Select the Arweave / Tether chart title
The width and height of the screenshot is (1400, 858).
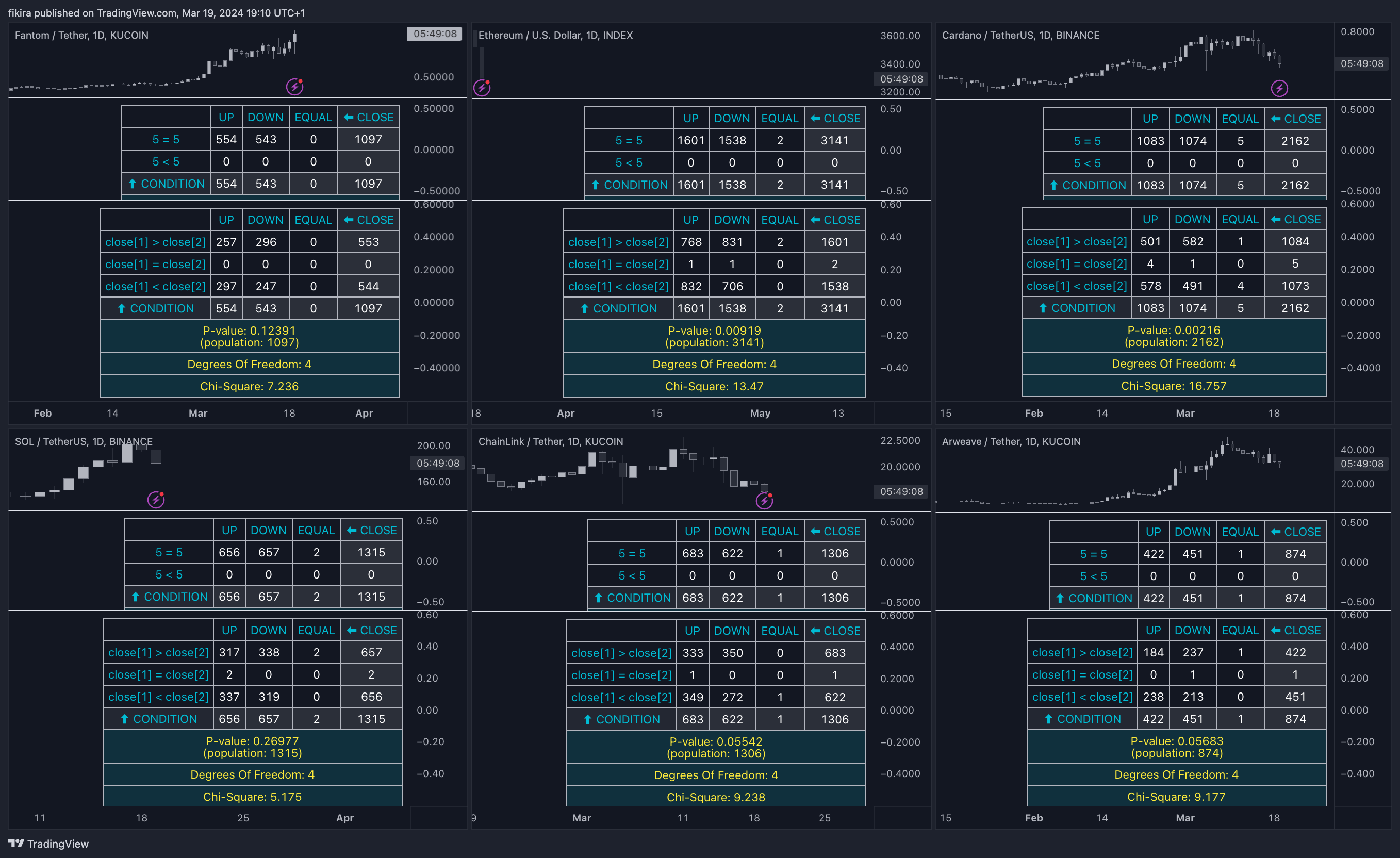pyautogui.click(x=1011, y=441)
